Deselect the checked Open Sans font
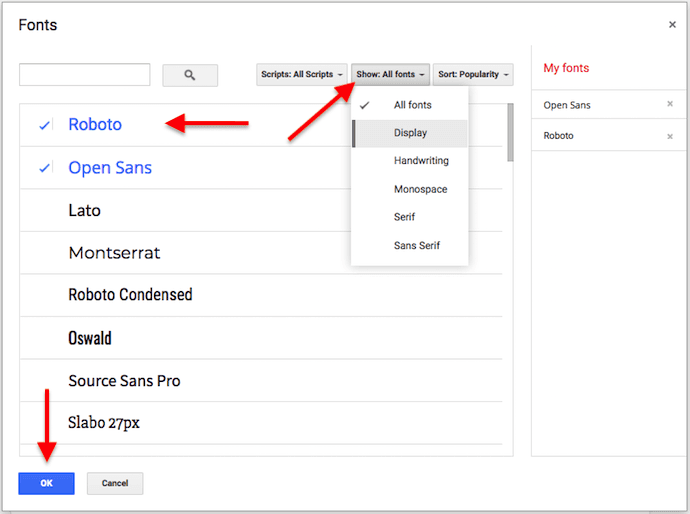690x514 pixels. pyautogui.click(x=44, y=168)
